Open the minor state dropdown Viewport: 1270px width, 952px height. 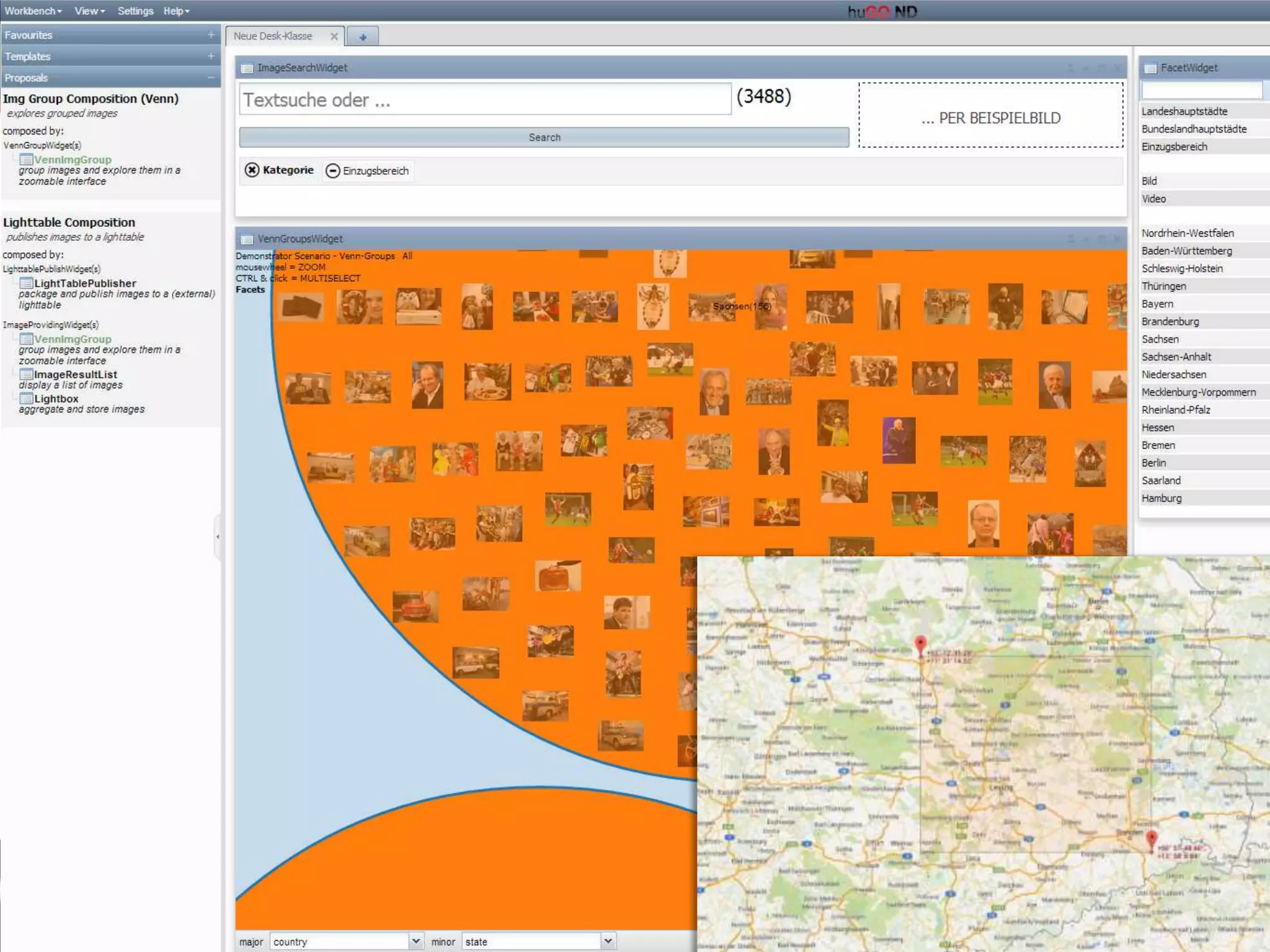[608, 941]
